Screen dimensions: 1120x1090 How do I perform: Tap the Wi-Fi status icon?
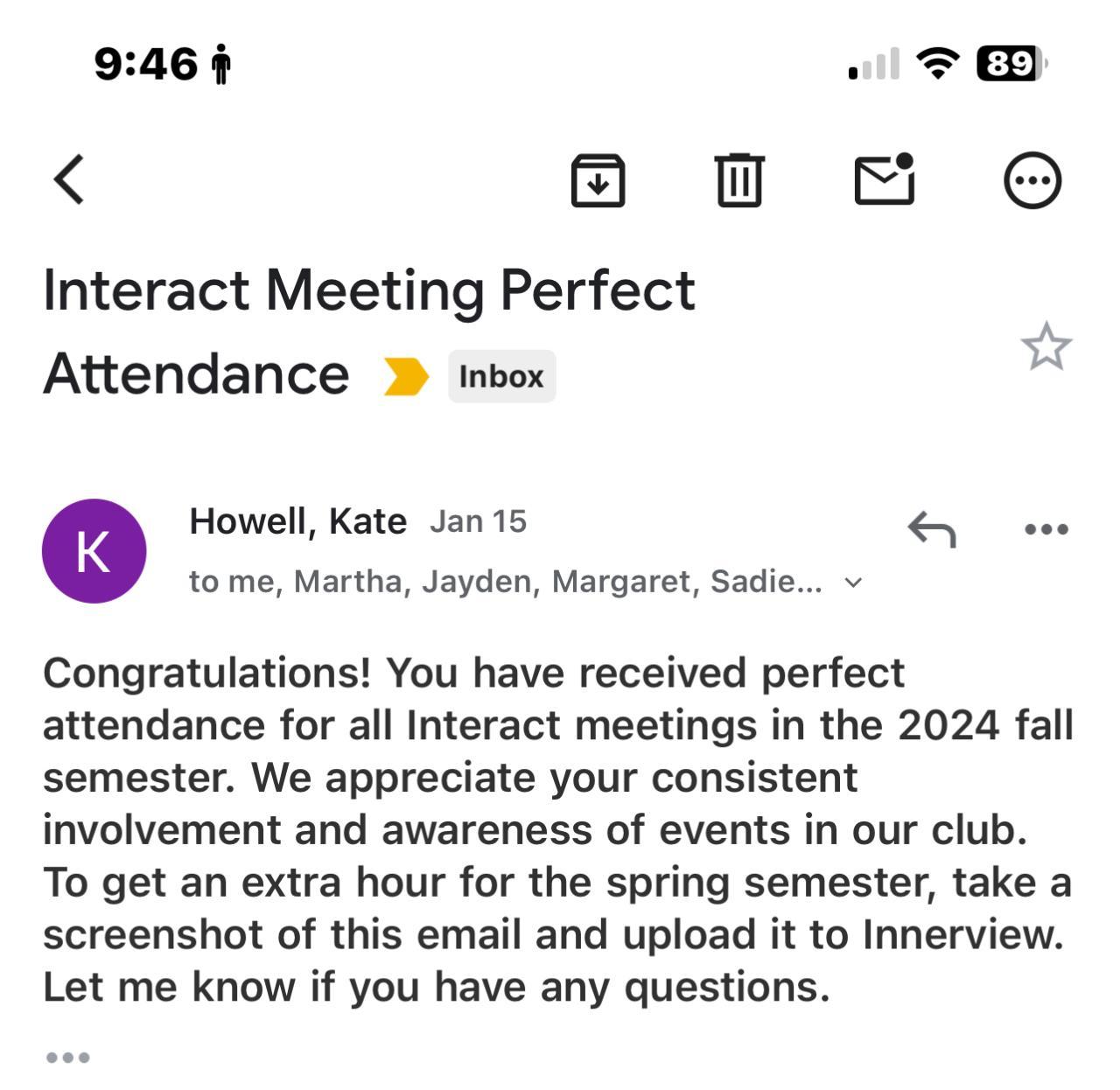(x=937, y=64)
